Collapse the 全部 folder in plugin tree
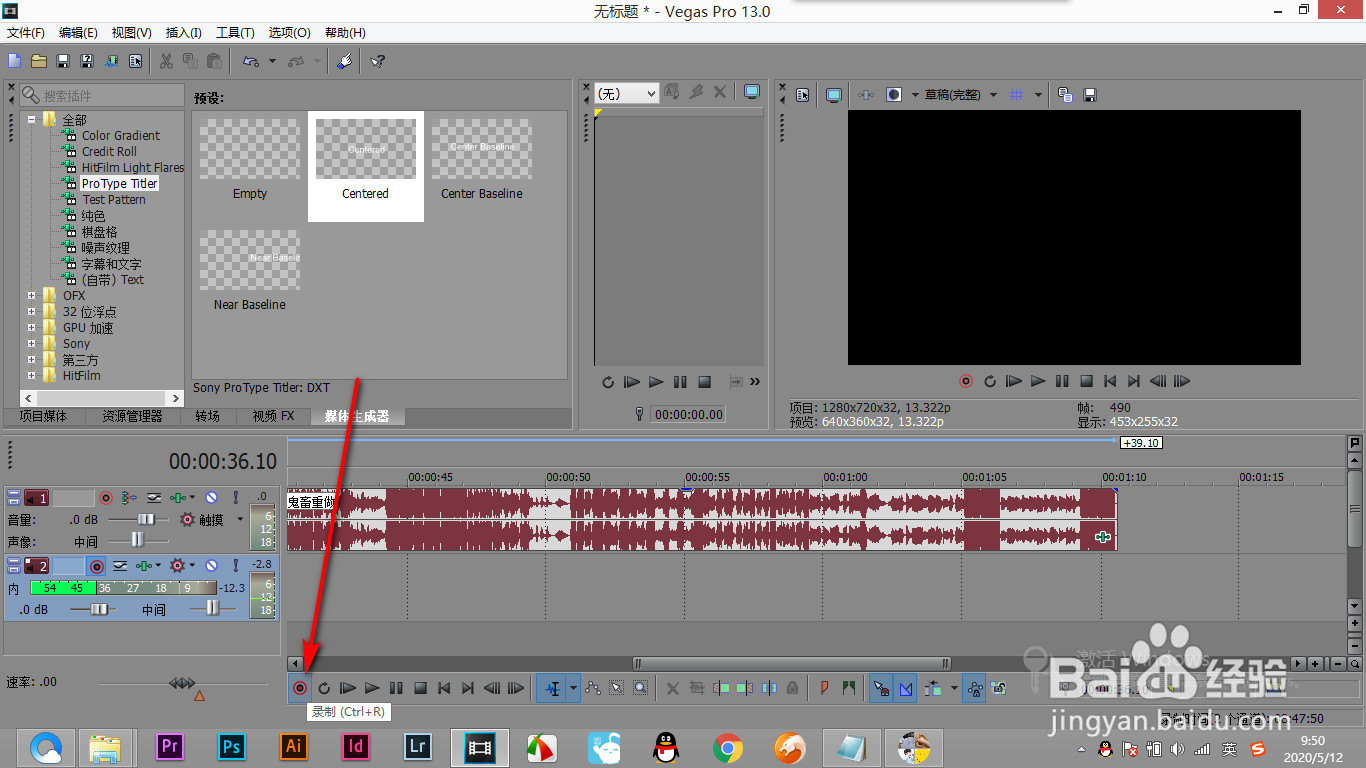 (x=32, y=120)
